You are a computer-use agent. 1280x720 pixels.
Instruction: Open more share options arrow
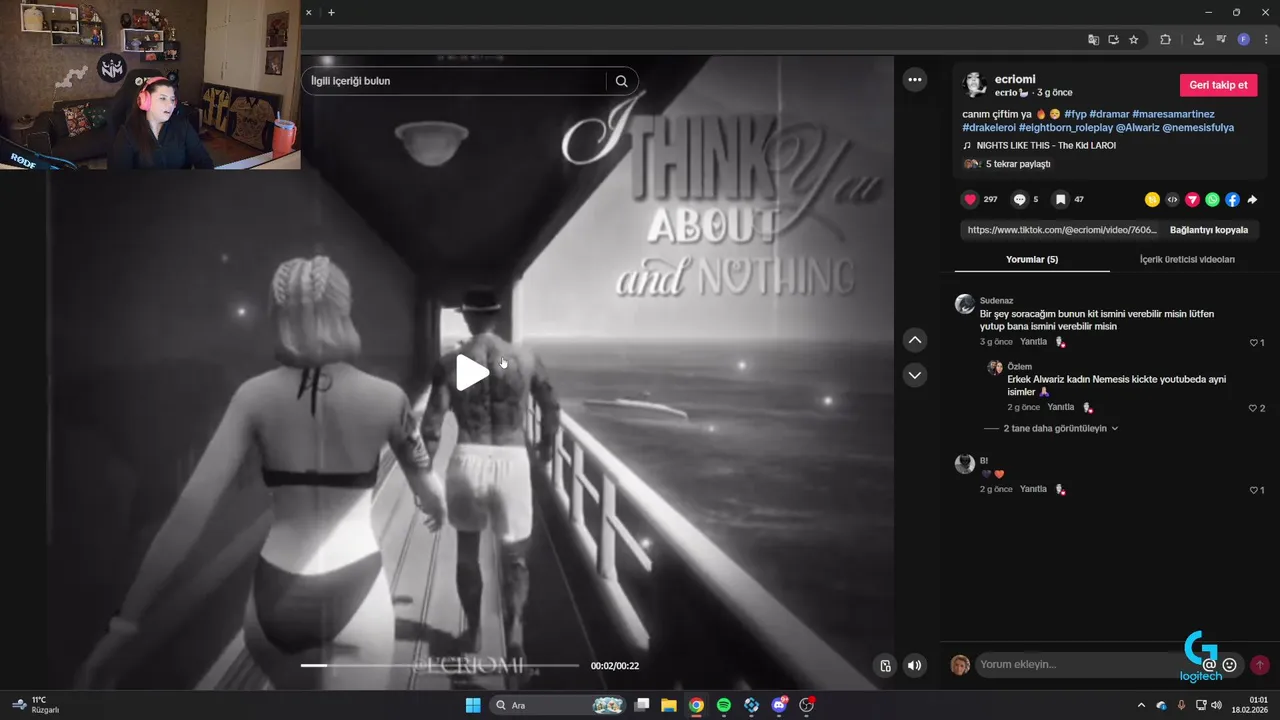tap(1252, 200)
